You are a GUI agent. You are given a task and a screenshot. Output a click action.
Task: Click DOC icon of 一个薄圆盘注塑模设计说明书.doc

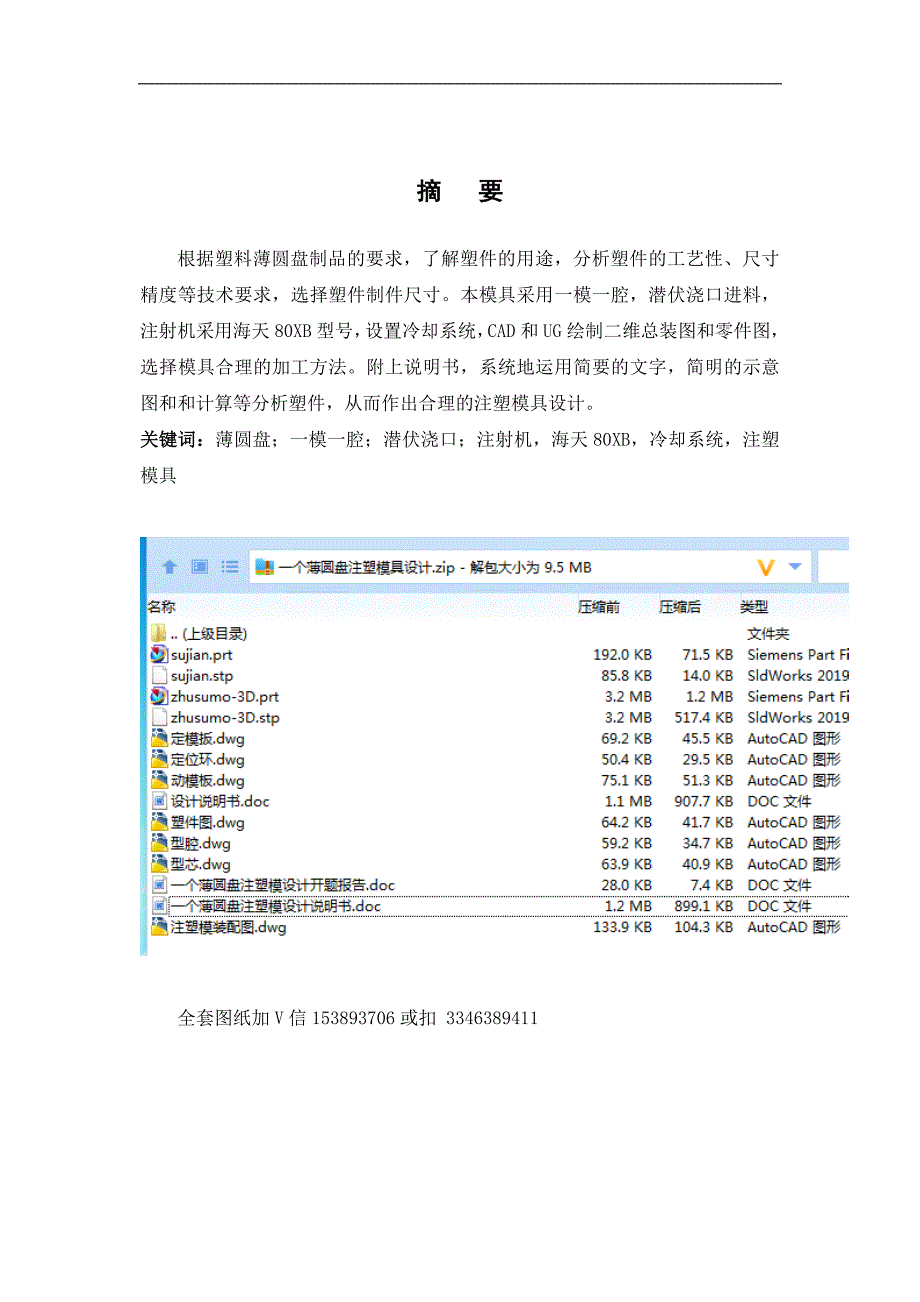click(158, 907)
